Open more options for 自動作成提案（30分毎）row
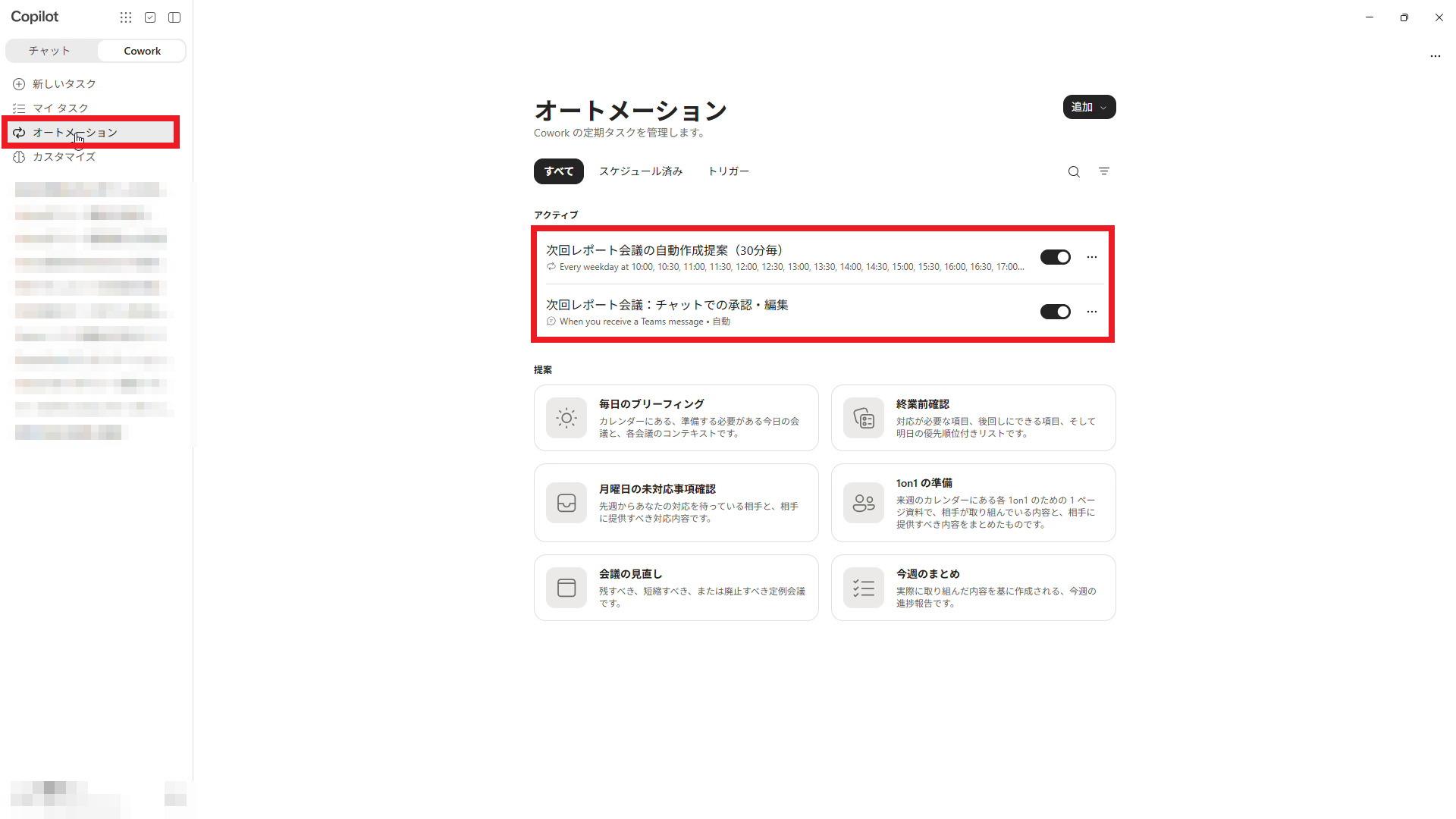The height and width of the screenshot is (819, 1456). (x=1092, y=257)
